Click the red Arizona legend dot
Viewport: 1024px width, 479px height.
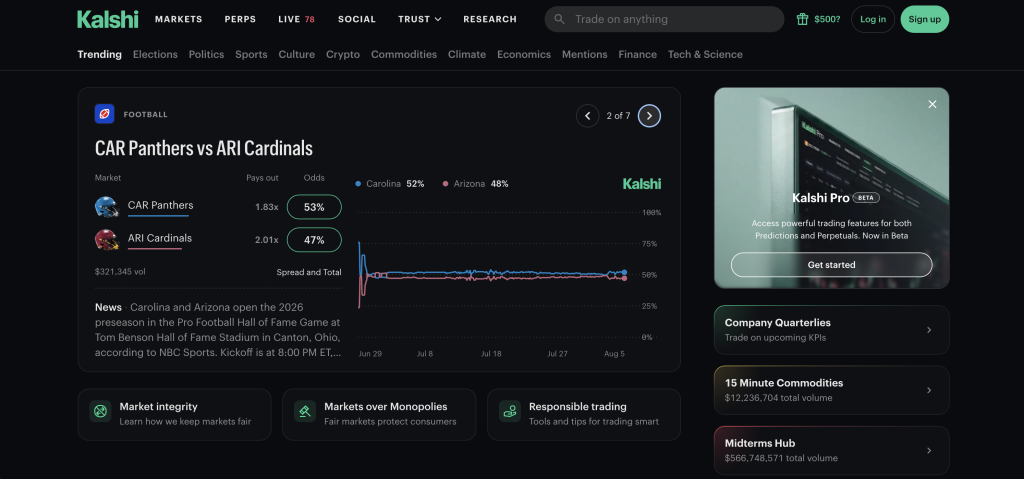pos(445,184)
